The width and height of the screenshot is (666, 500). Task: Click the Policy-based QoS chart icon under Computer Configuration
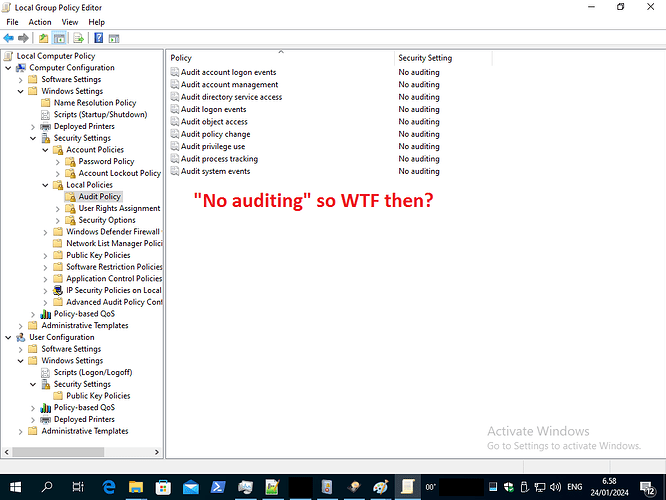point(45,314)
